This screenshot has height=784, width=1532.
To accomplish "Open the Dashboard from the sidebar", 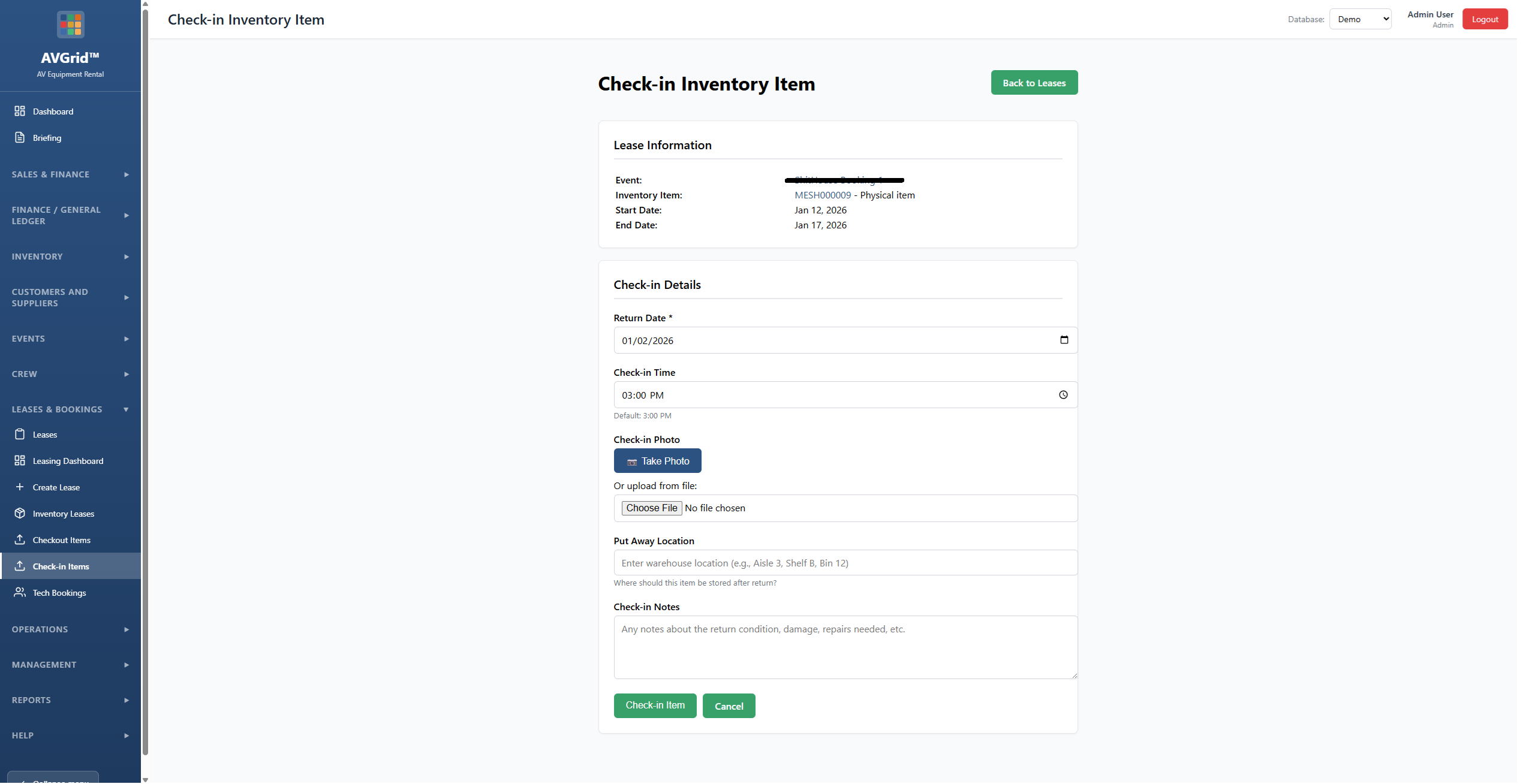I will [x=53, y=111].
